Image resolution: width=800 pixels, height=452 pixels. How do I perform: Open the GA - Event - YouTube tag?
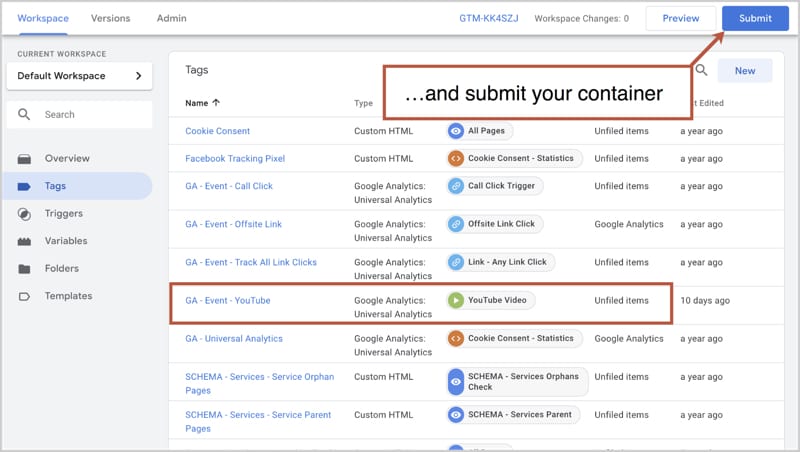tap(228, 300)
